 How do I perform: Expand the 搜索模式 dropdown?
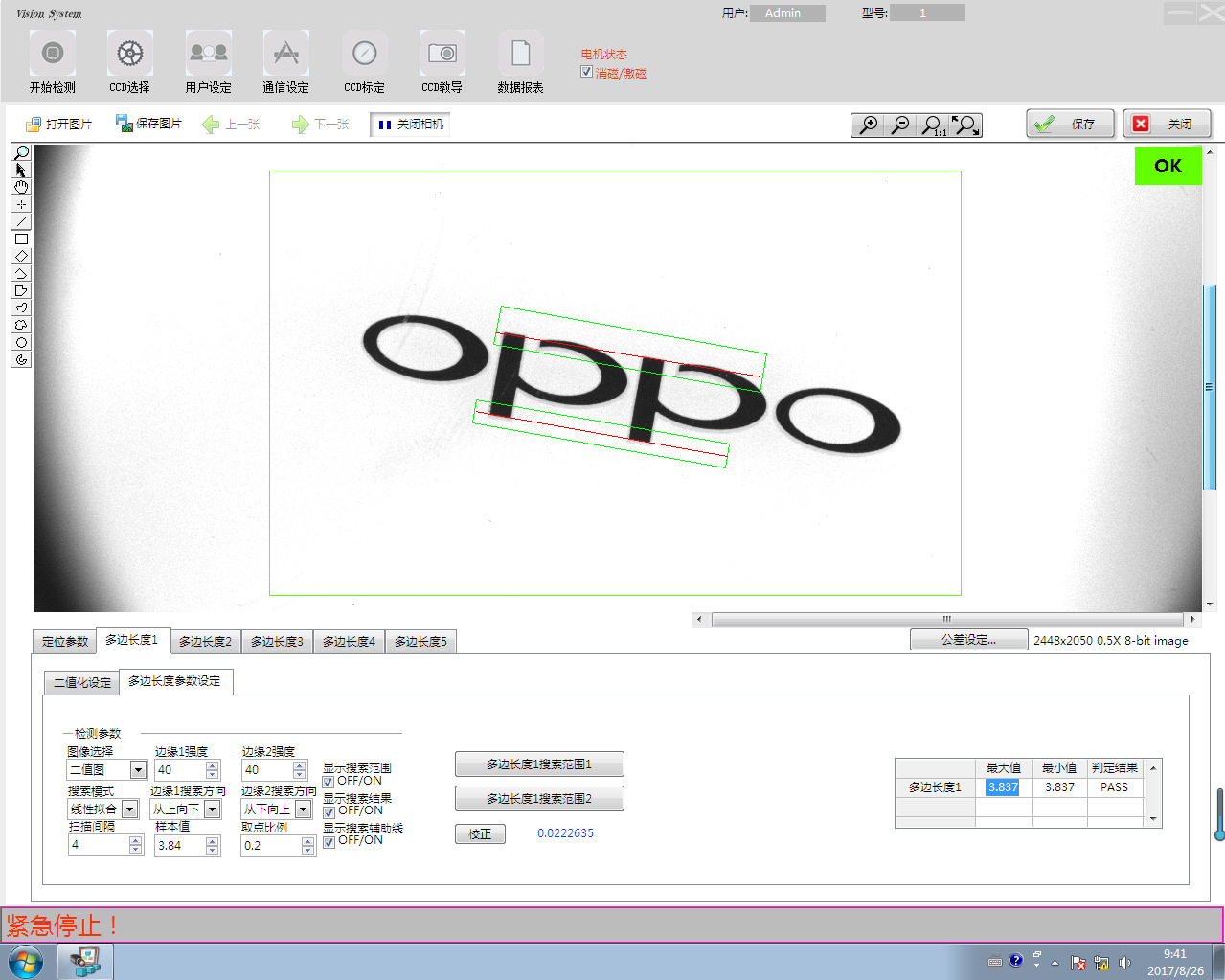tap(129, 809)
